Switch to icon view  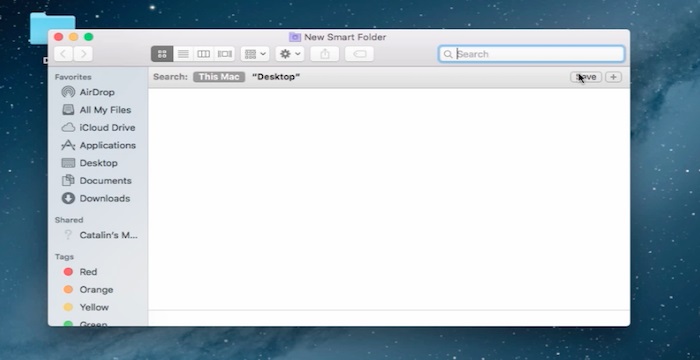[x=162, y=54]
